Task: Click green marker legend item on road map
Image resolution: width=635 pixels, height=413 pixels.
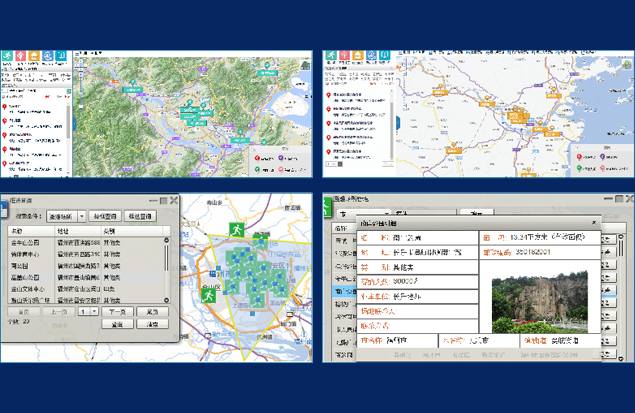Action: (587, 168)
